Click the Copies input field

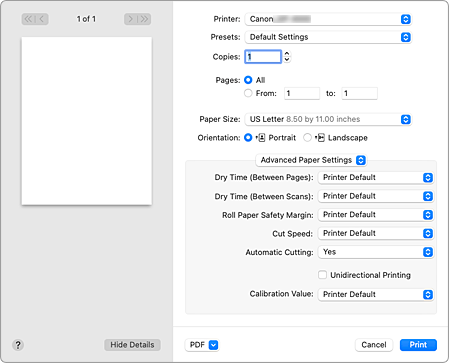[263, 57]
